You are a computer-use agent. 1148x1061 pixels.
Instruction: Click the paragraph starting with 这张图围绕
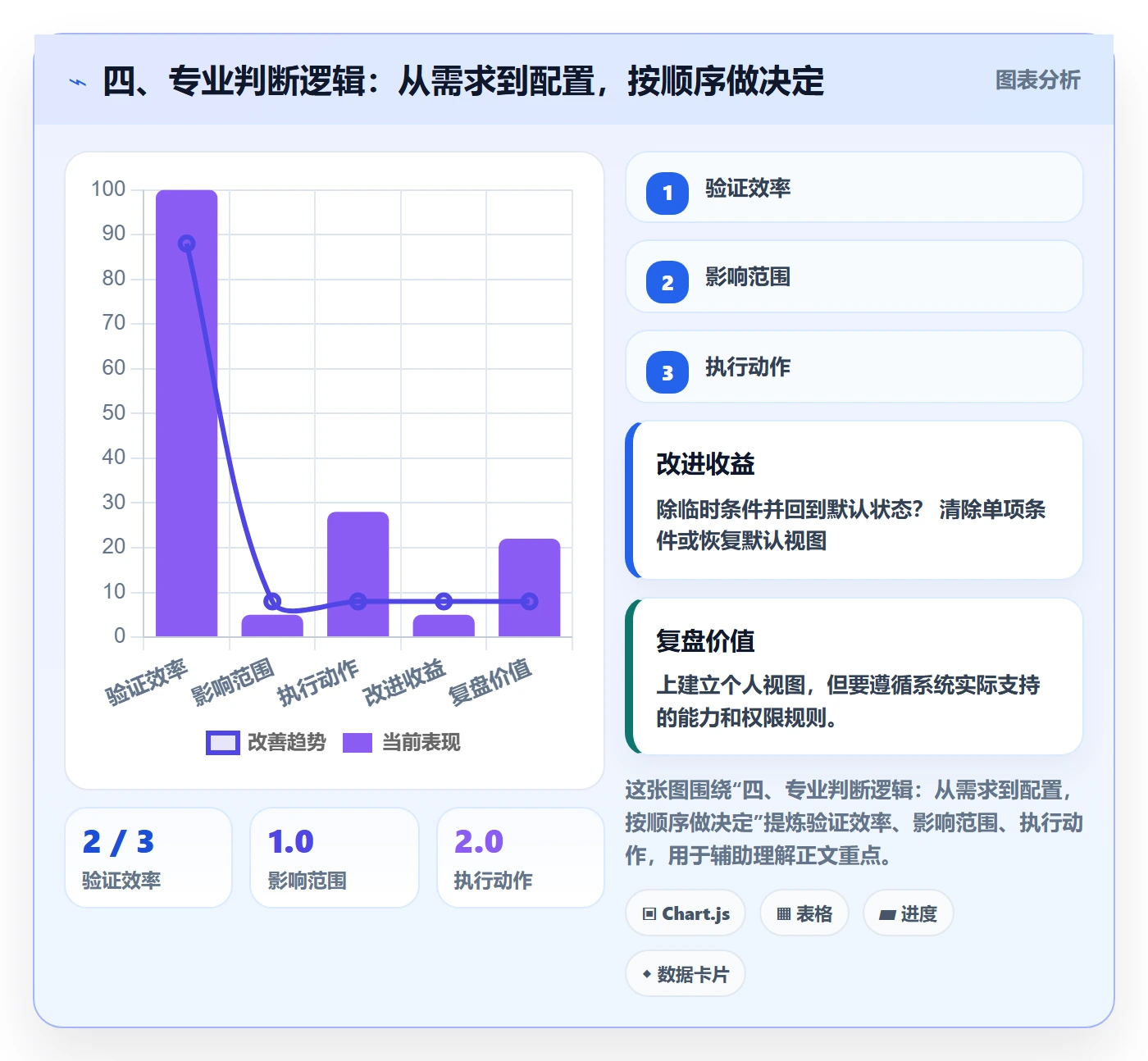(x=854, y=822)
